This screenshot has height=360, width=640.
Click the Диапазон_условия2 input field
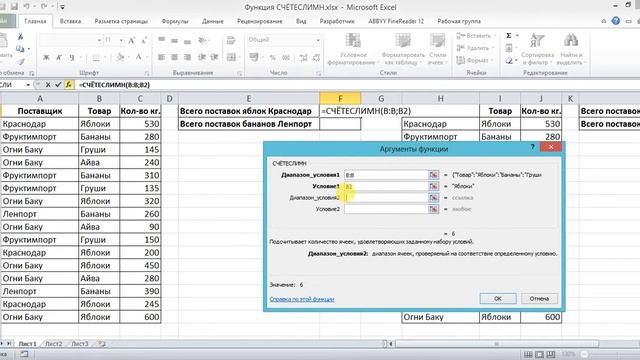pos(386,198)
